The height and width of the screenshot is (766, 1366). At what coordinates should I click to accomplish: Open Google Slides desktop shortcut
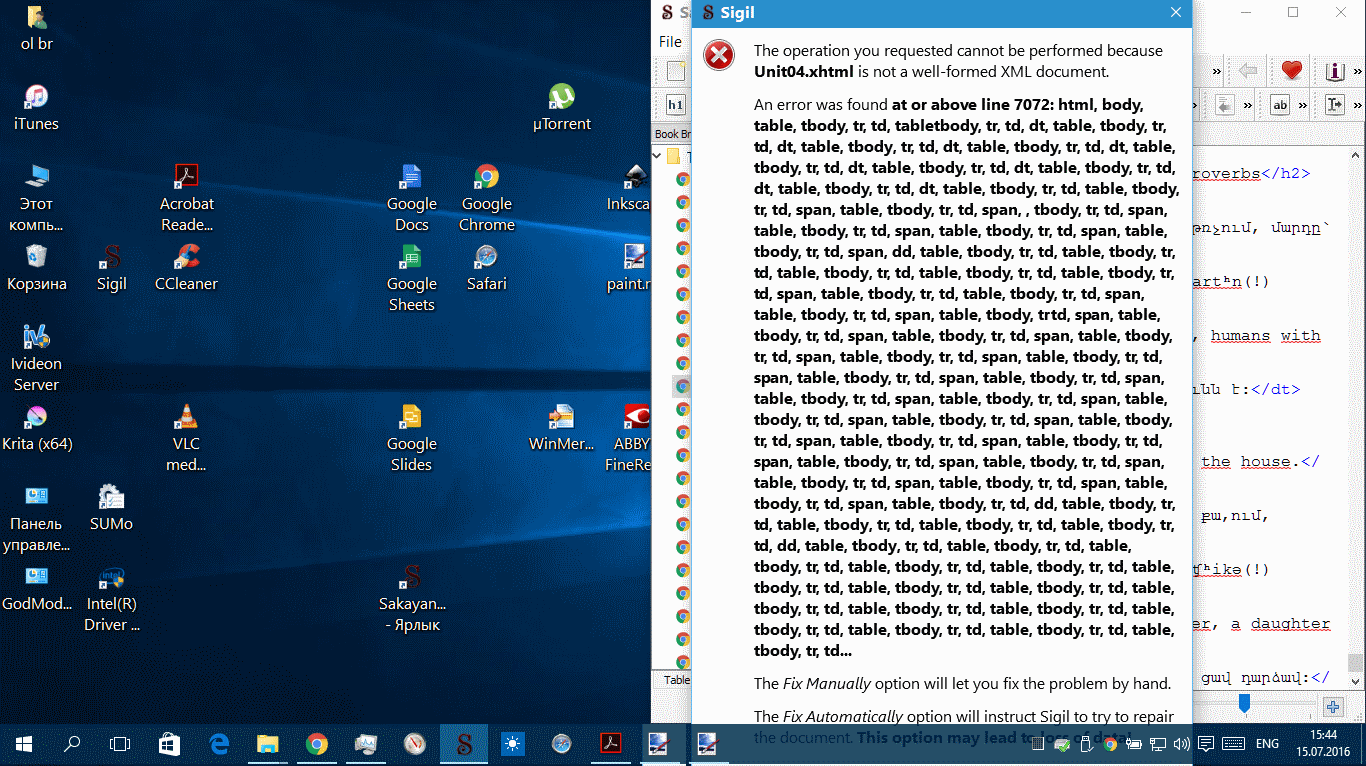[x=411, y=438]
